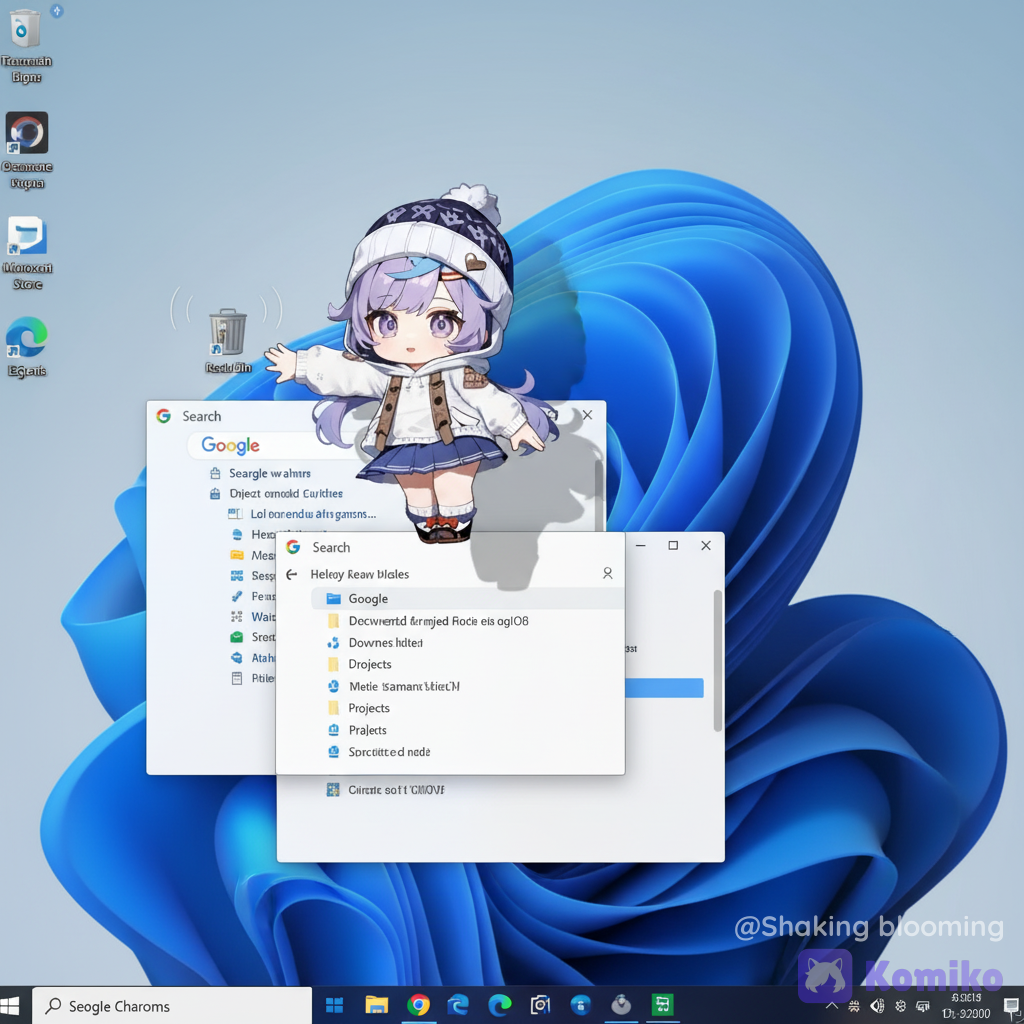Click the clock in the system tray
Screen dimensions: 1024x1024
point(966,1006)
